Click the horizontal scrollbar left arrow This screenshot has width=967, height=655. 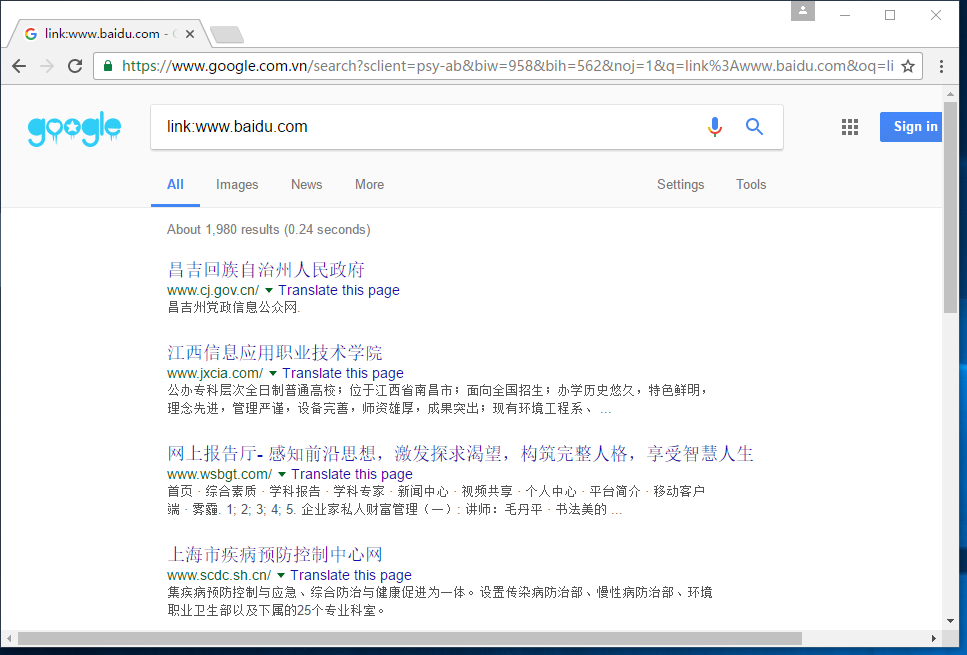9,638
